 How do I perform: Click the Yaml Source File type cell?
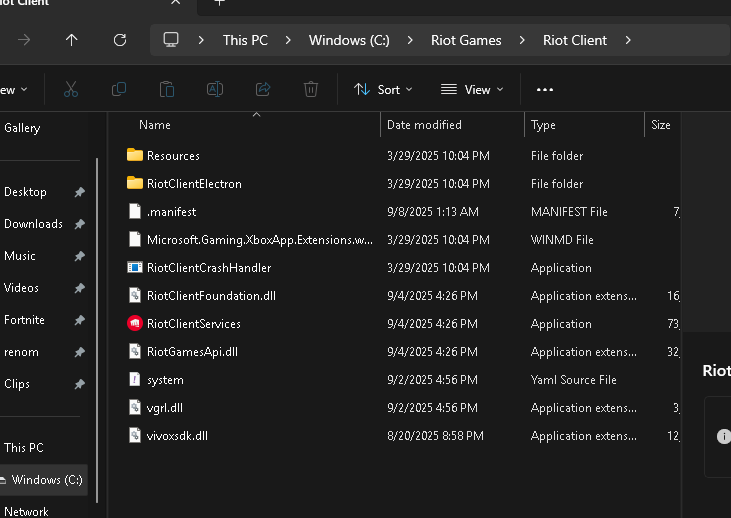pos(573,380)
